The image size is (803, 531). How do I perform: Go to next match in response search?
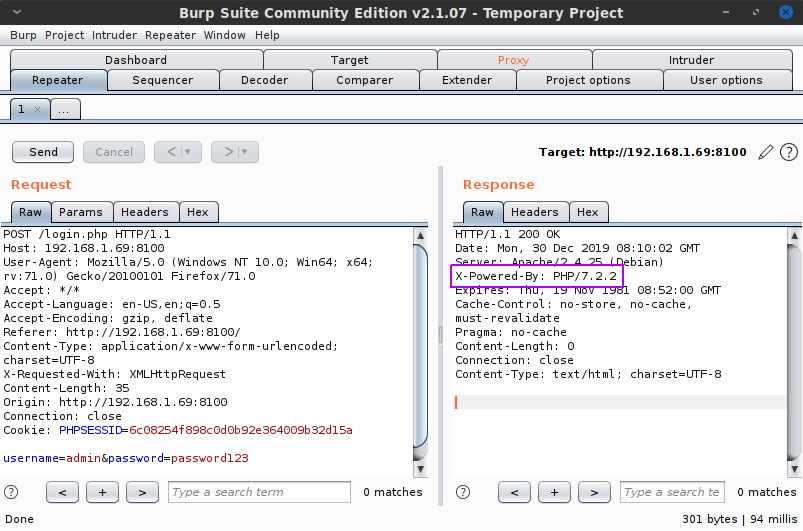(594, 492)
